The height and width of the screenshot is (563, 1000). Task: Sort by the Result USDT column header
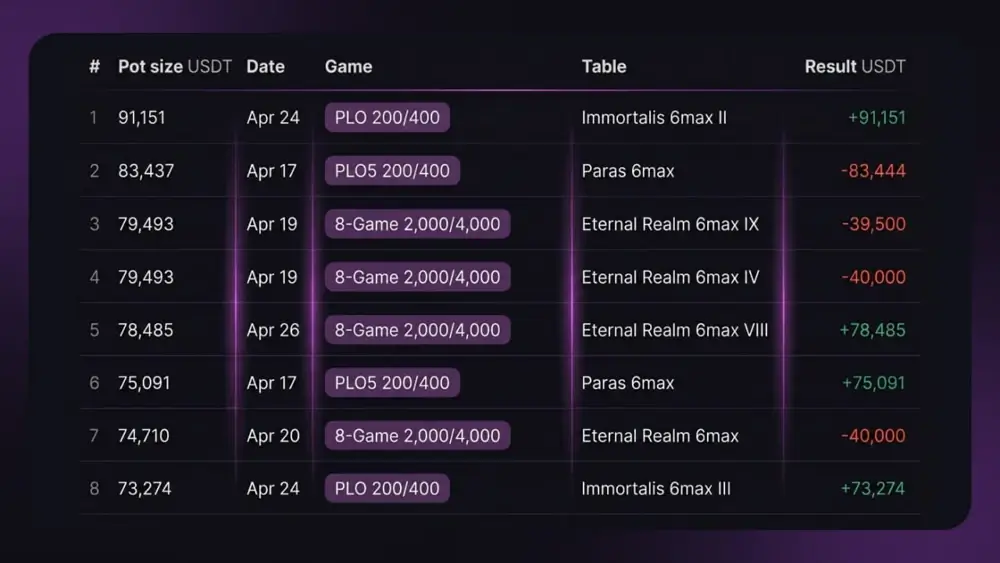pyautogui.click(x=855, y=66)
